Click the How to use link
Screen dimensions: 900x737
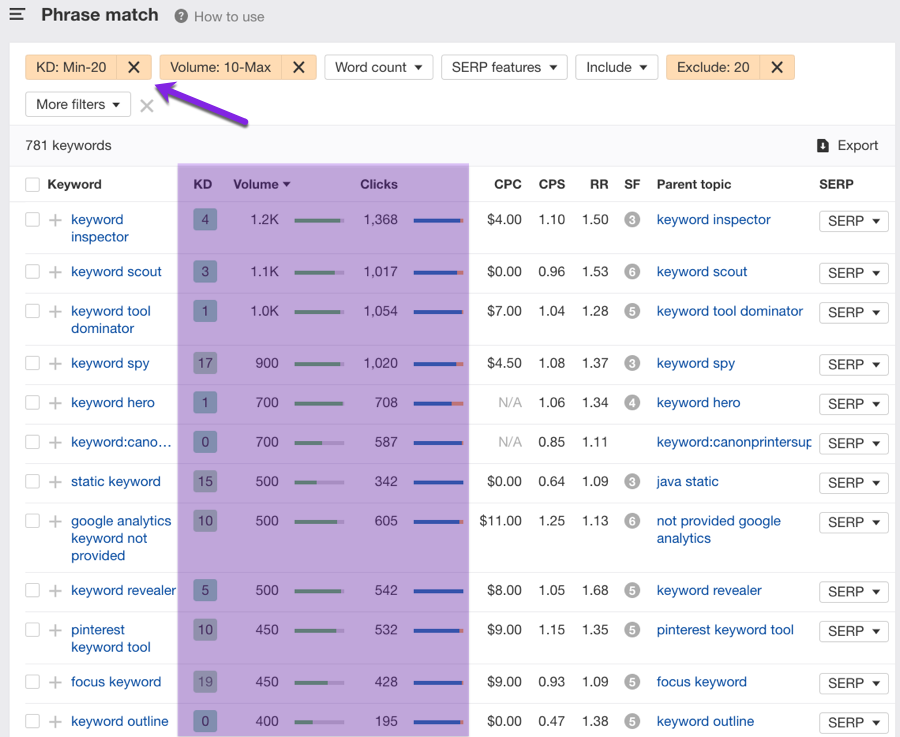coord(229,17)
